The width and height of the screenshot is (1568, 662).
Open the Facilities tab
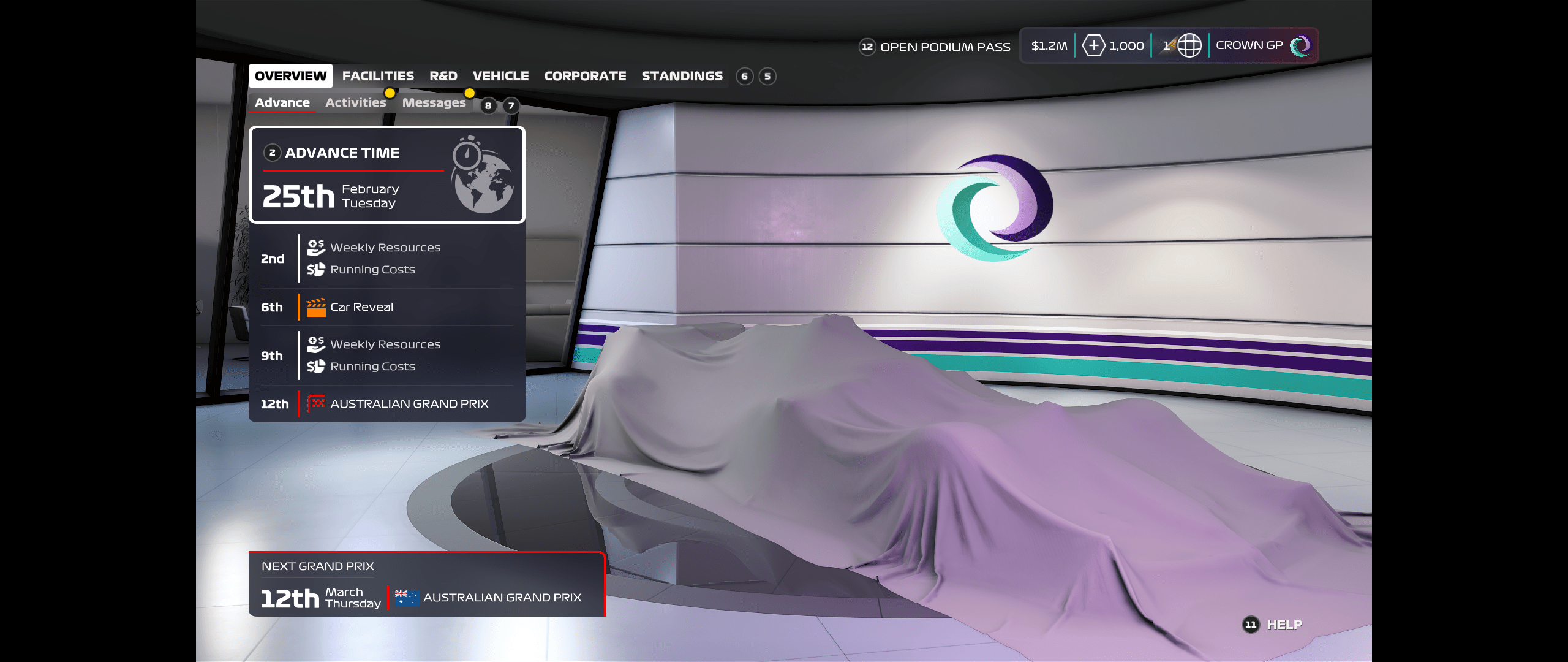point(378,76)
